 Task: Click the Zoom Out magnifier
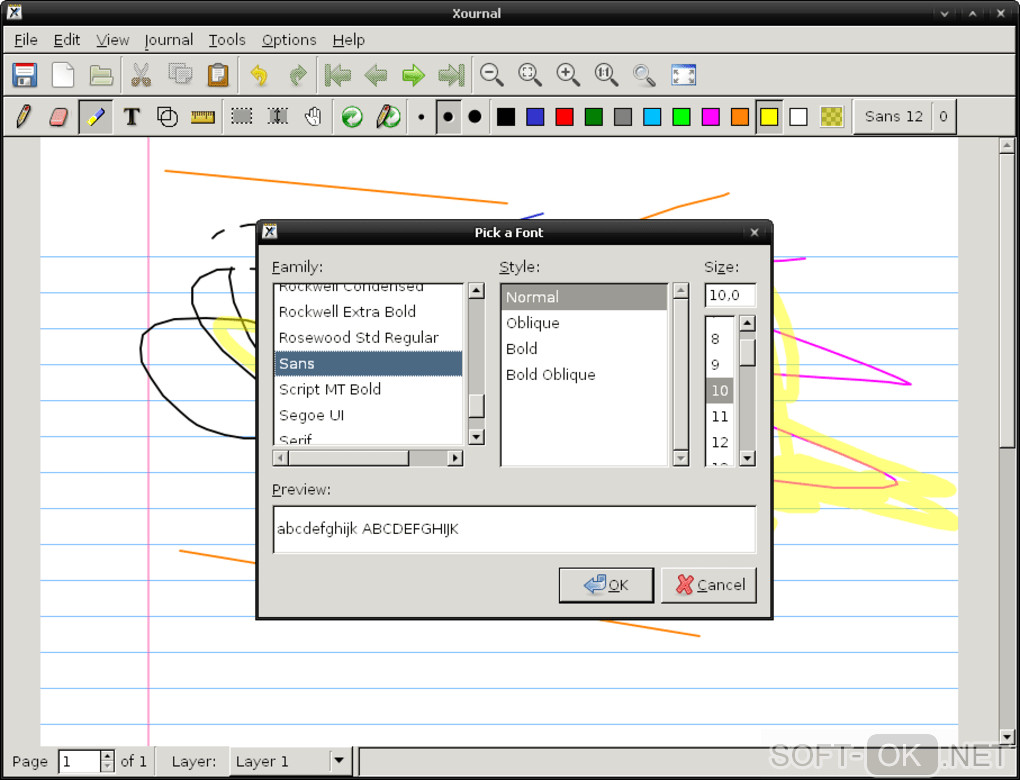(x=492, y=75)
